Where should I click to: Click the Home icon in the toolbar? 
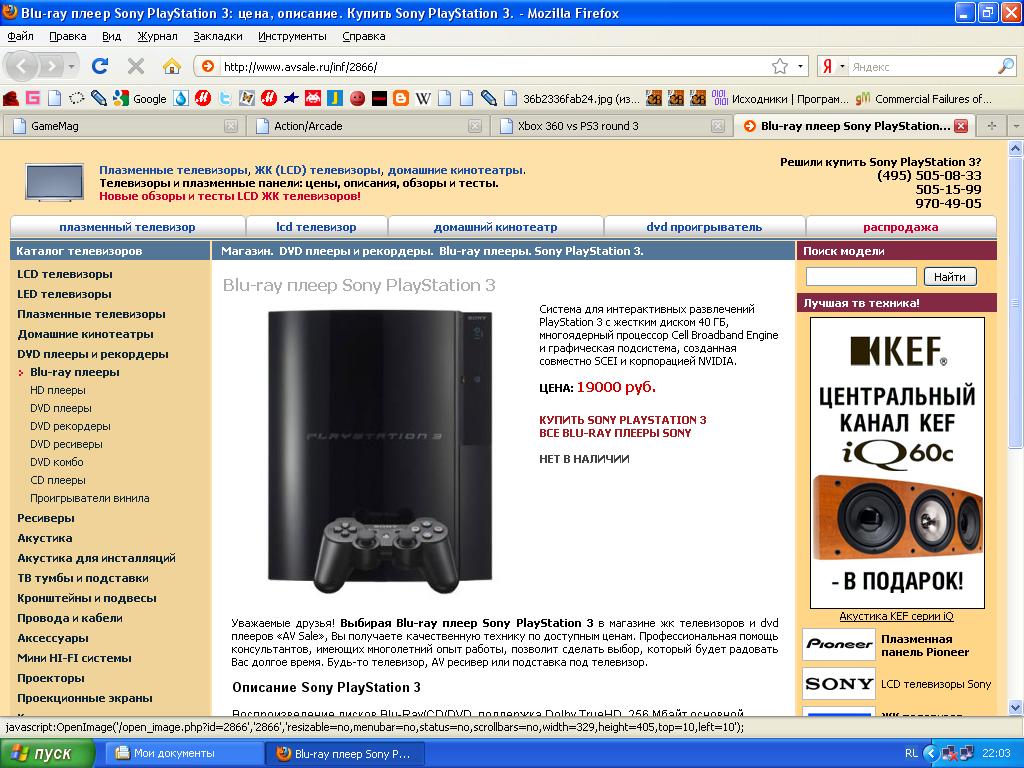(x=172, y=66)
